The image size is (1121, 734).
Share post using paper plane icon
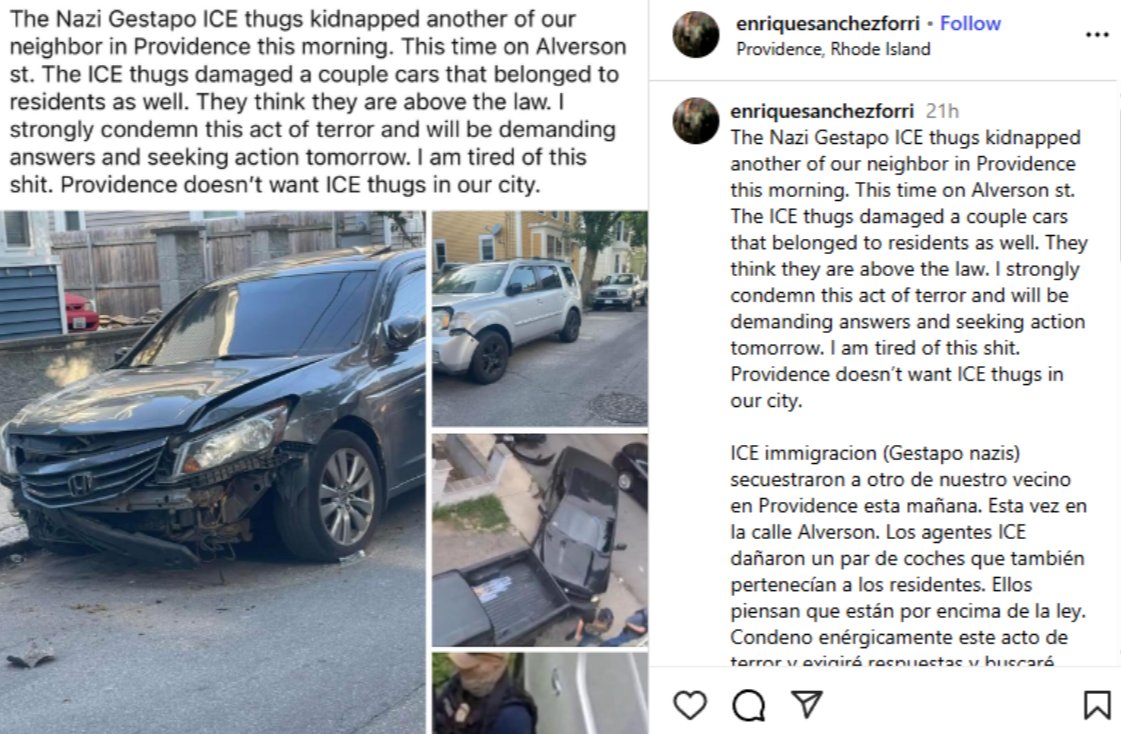click(x=807, y=704)
